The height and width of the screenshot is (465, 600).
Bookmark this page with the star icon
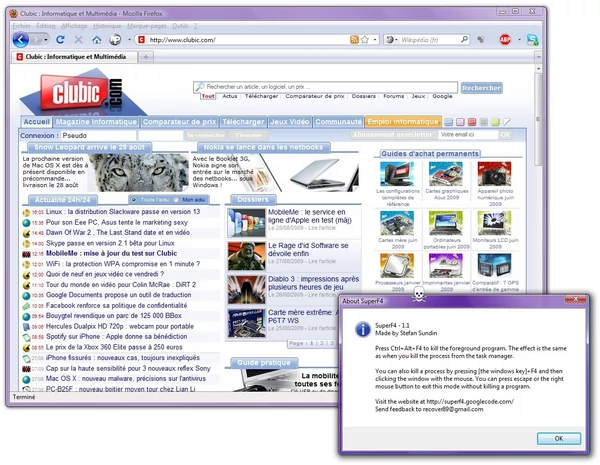pyautogui.click(x=365, y=39)
